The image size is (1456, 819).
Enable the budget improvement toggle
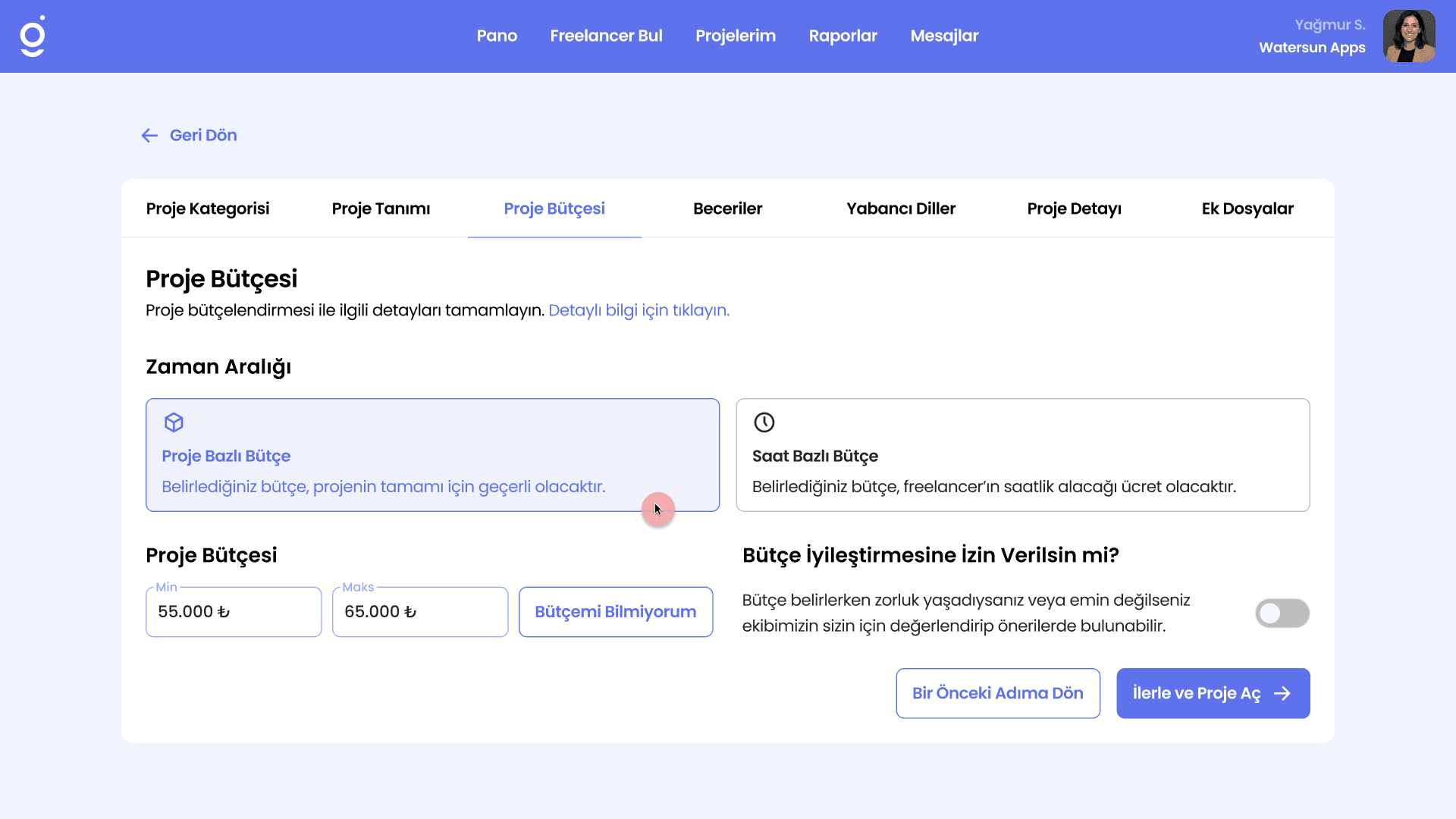pos(1282,613)
